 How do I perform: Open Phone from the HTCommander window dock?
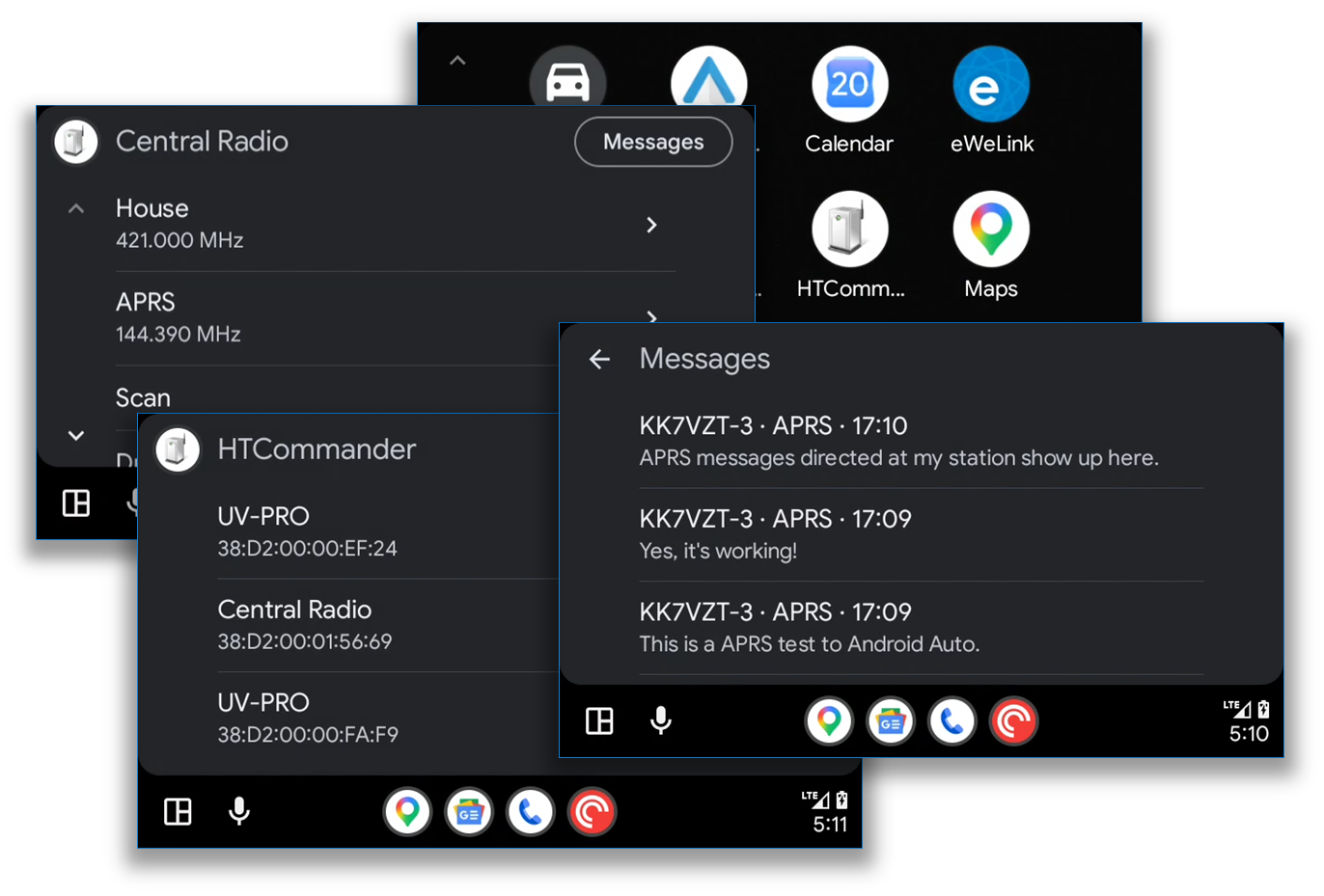click(531, 812)
